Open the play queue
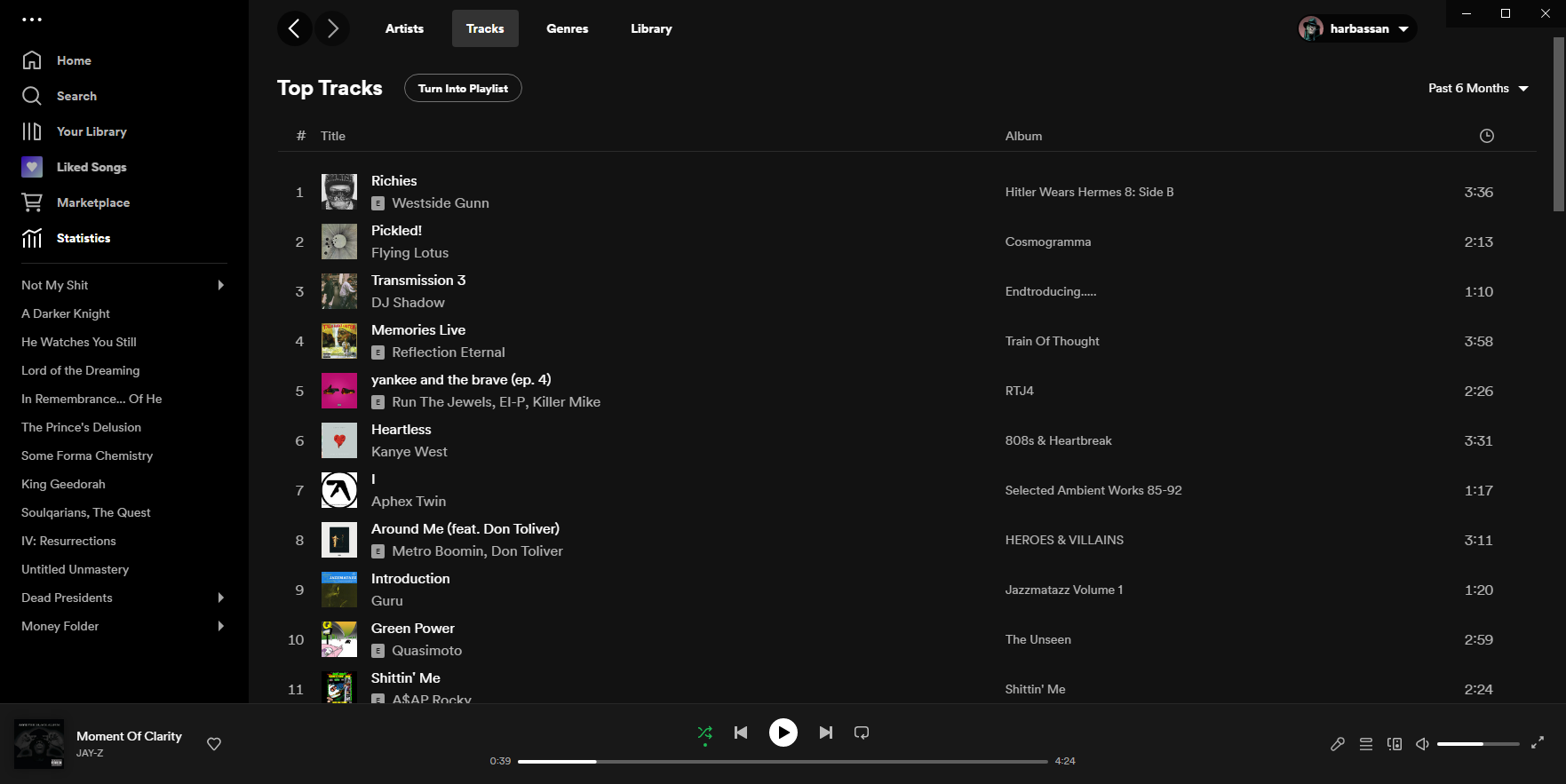1566x784 pixels. 1365,744
